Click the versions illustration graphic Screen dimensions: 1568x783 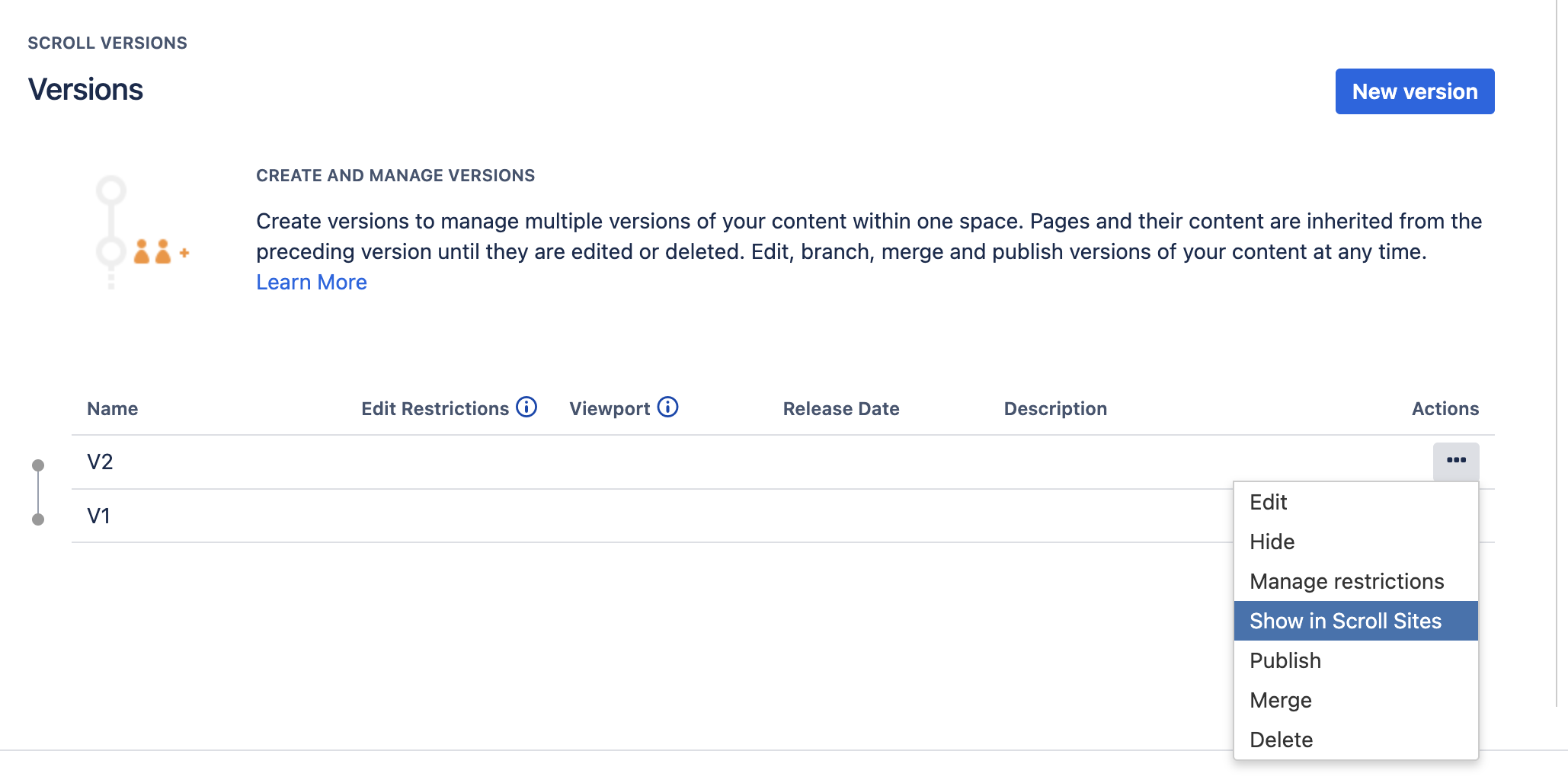pos(141,232)
